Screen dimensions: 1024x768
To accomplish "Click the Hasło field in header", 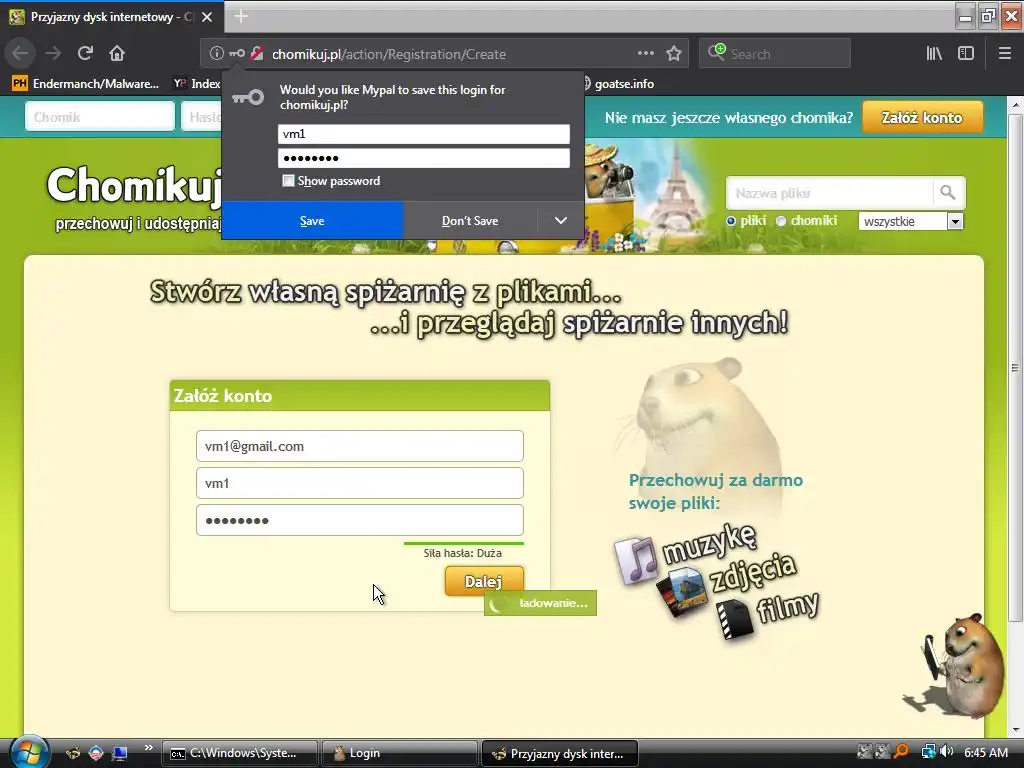I will pos(202,117).
